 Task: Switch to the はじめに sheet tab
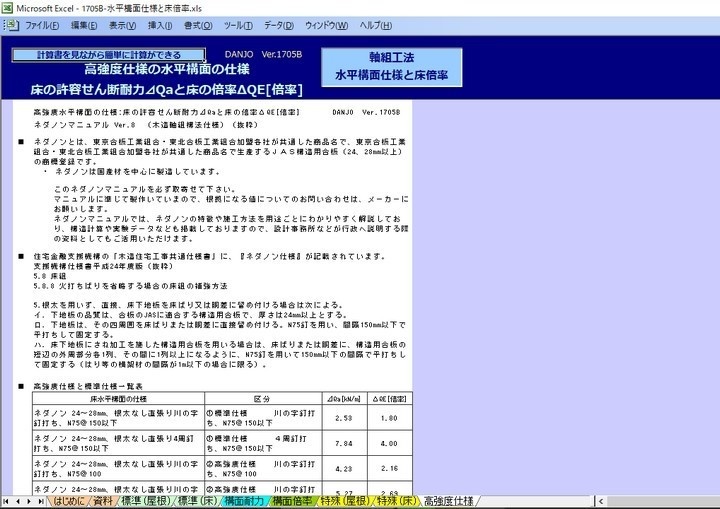click(x=69, y=501)
